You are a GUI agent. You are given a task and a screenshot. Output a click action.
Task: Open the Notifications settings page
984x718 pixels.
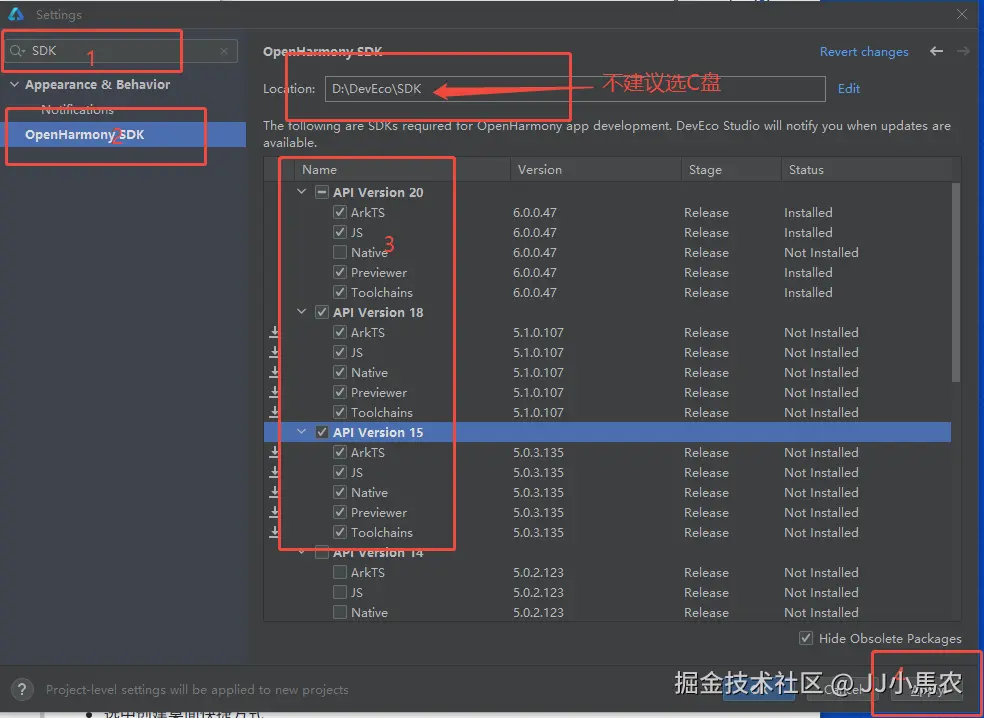coord(77,109)
